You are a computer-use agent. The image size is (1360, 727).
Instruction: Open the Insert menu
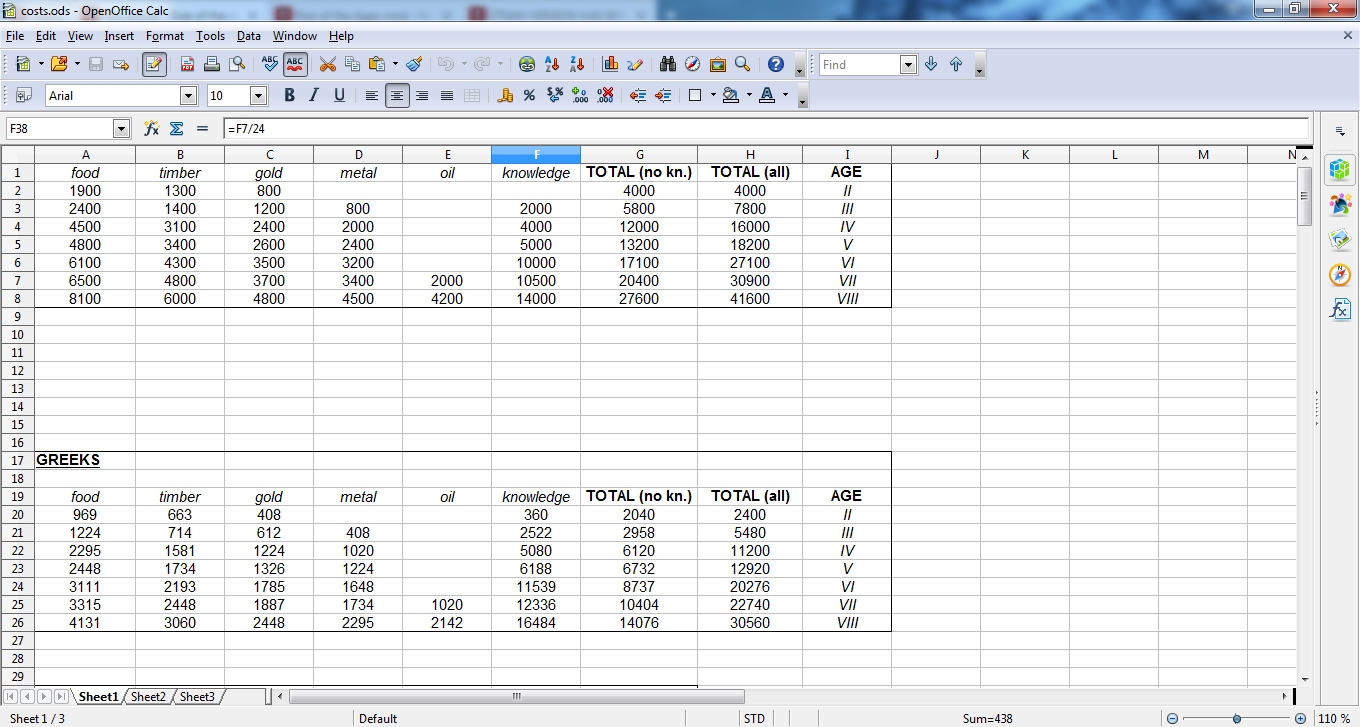[x=119, y=36]
